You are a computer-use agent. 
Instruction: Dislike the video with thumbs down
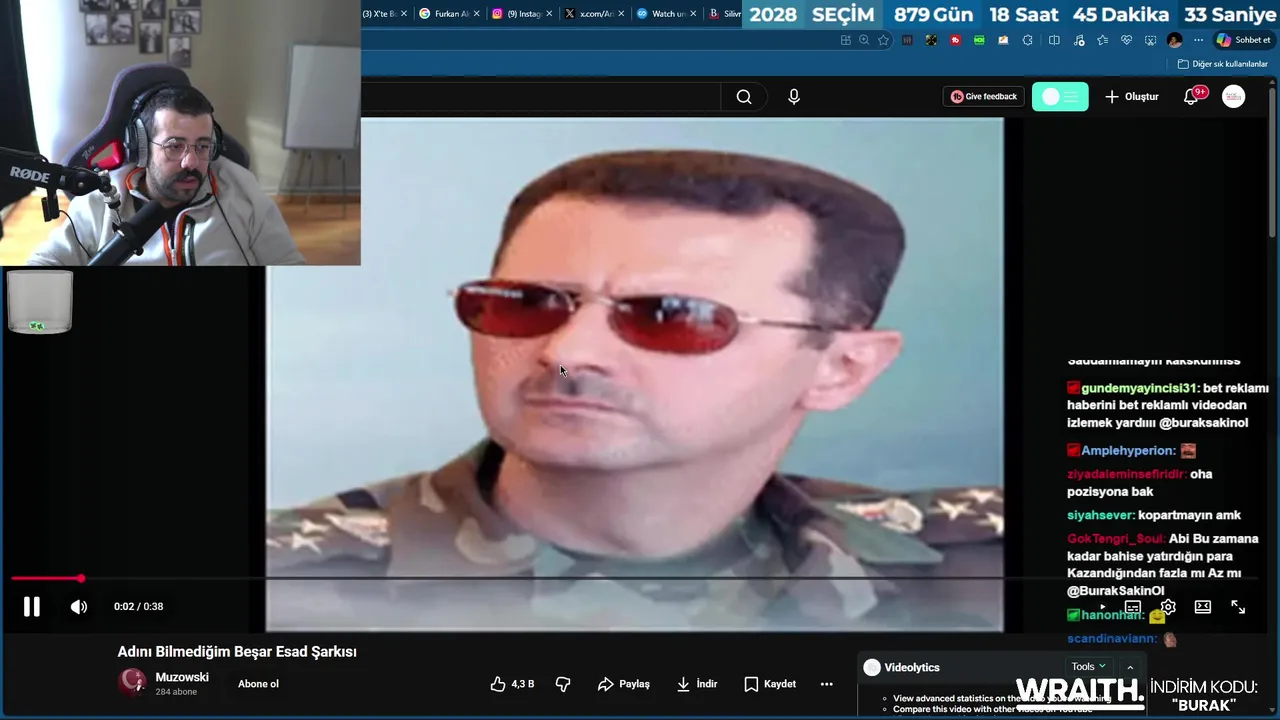[x=563, y=684]
